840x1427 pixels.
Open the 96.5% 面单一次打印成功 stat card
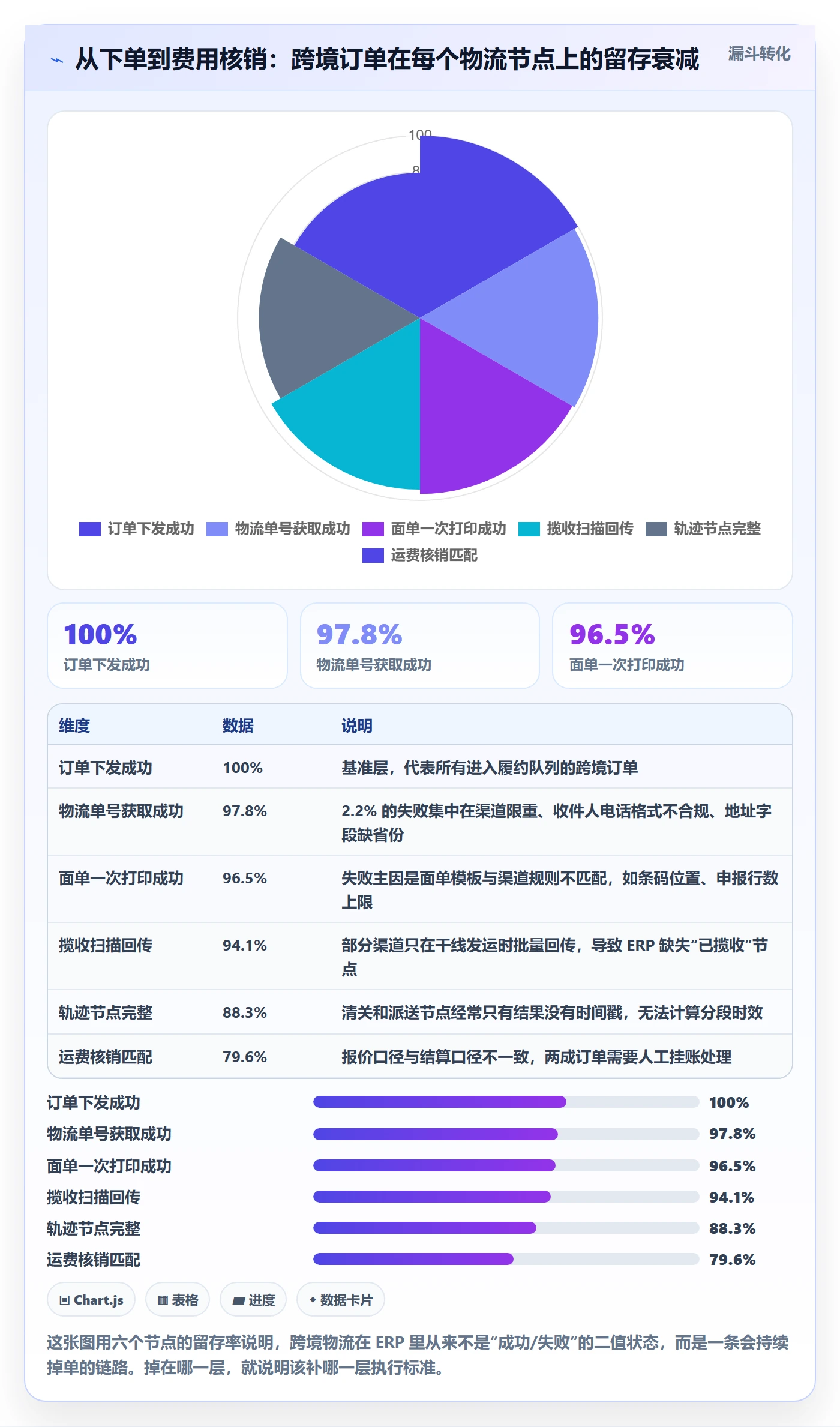coord(673,646)
